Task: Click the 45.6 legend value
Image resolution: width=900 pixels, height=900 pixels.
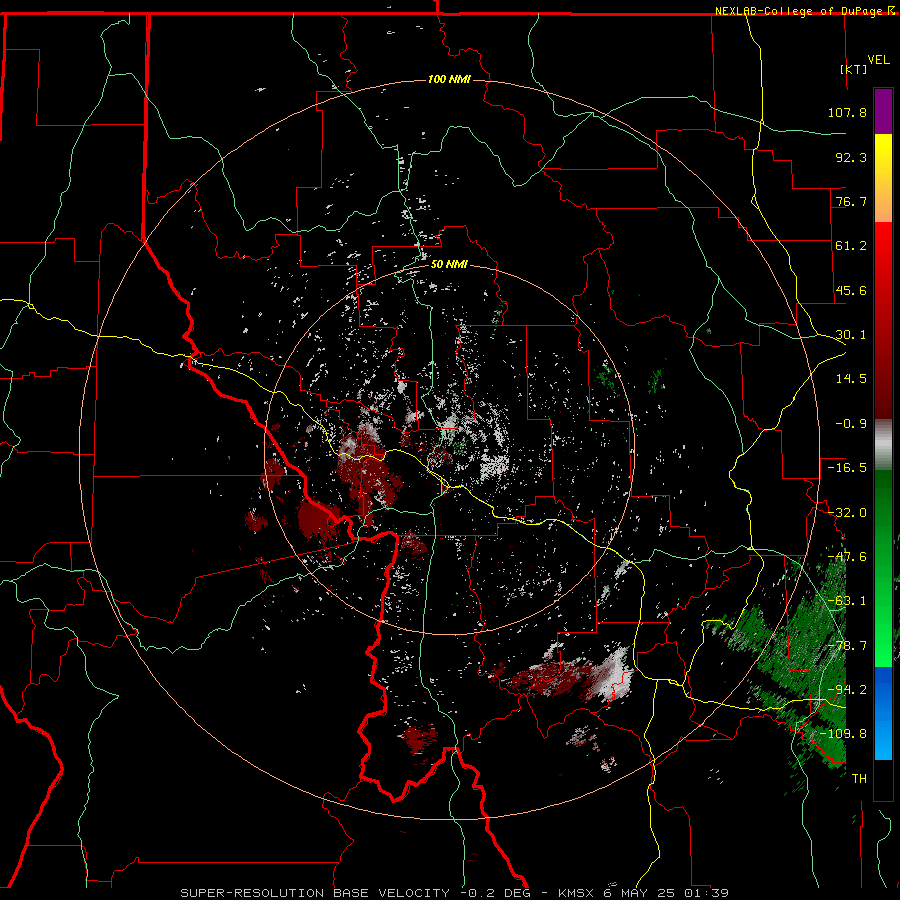Action: pos(851,290)
